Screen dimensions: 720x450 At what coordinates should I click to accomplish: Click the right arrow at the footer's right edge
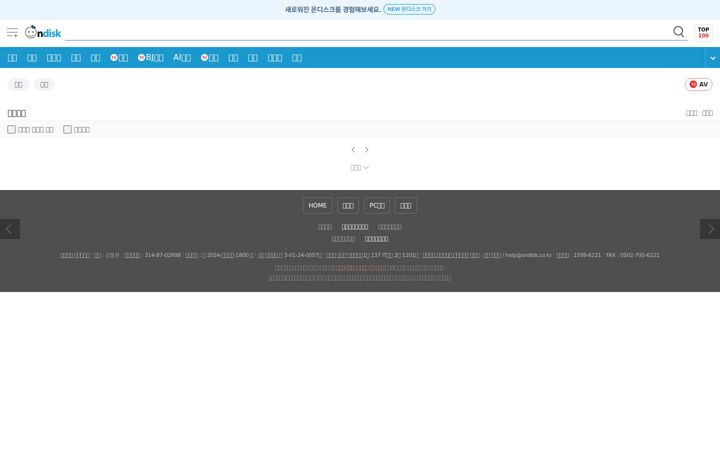click(x=710, y=229)
